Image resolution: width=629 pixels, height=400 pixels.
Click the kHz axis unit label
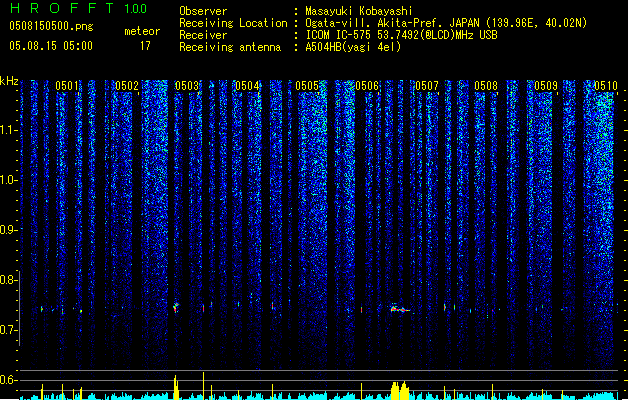[x=9, y=81]
